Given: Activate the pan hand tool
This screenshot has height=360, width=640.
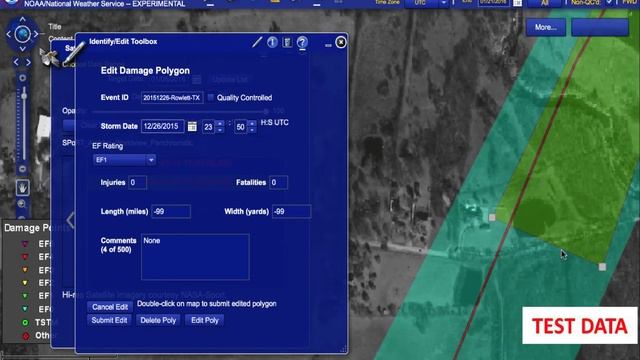Looking at the screenshot, I should click(22, 187).
